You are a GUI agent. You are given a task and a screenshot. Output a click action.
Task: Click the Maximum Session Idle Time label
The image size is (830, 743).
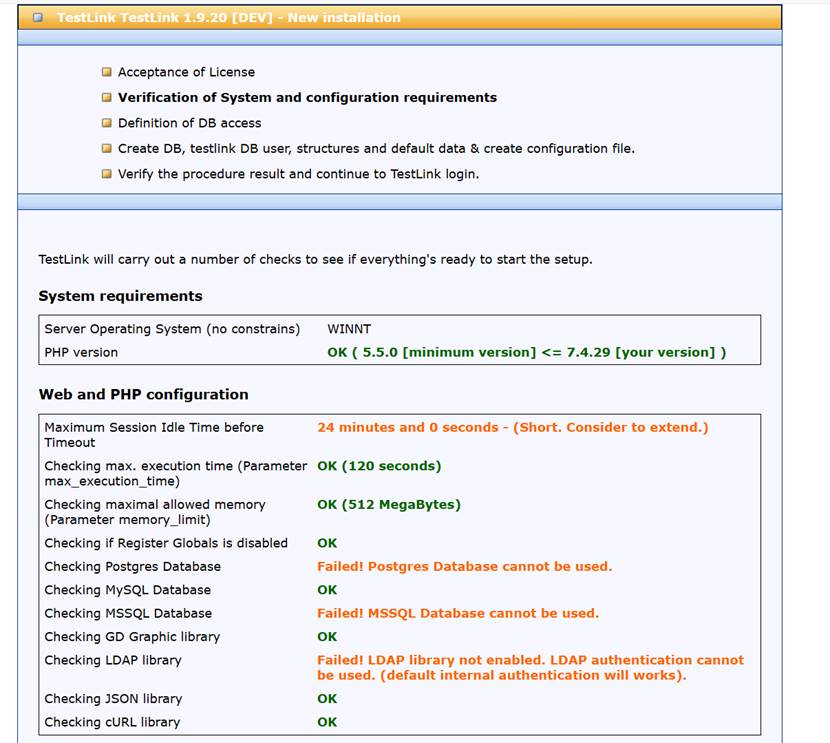[x=154, y=435]
